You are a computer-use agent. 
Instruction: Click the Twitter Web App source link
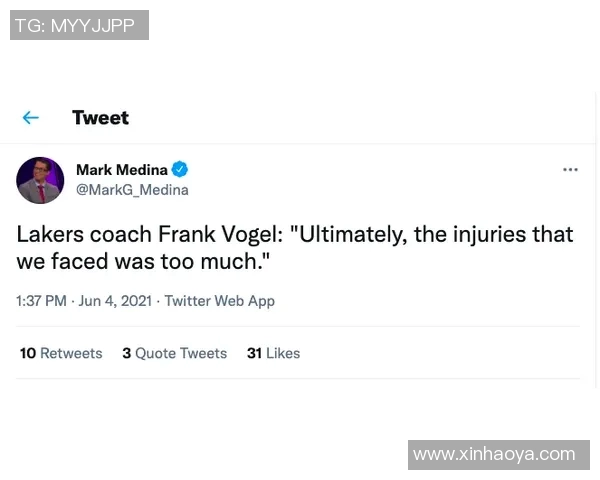tap(219, 301)
